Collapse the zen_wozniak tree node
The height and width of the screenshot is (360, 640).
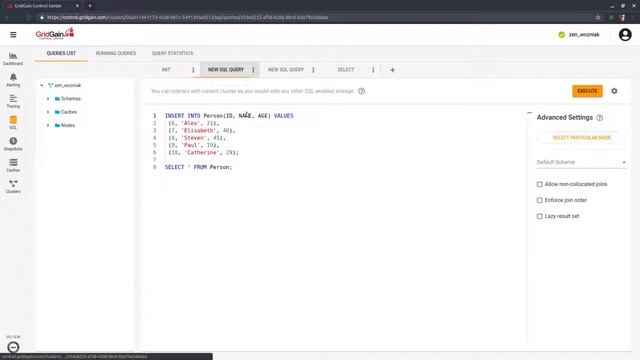click(42, 85)
